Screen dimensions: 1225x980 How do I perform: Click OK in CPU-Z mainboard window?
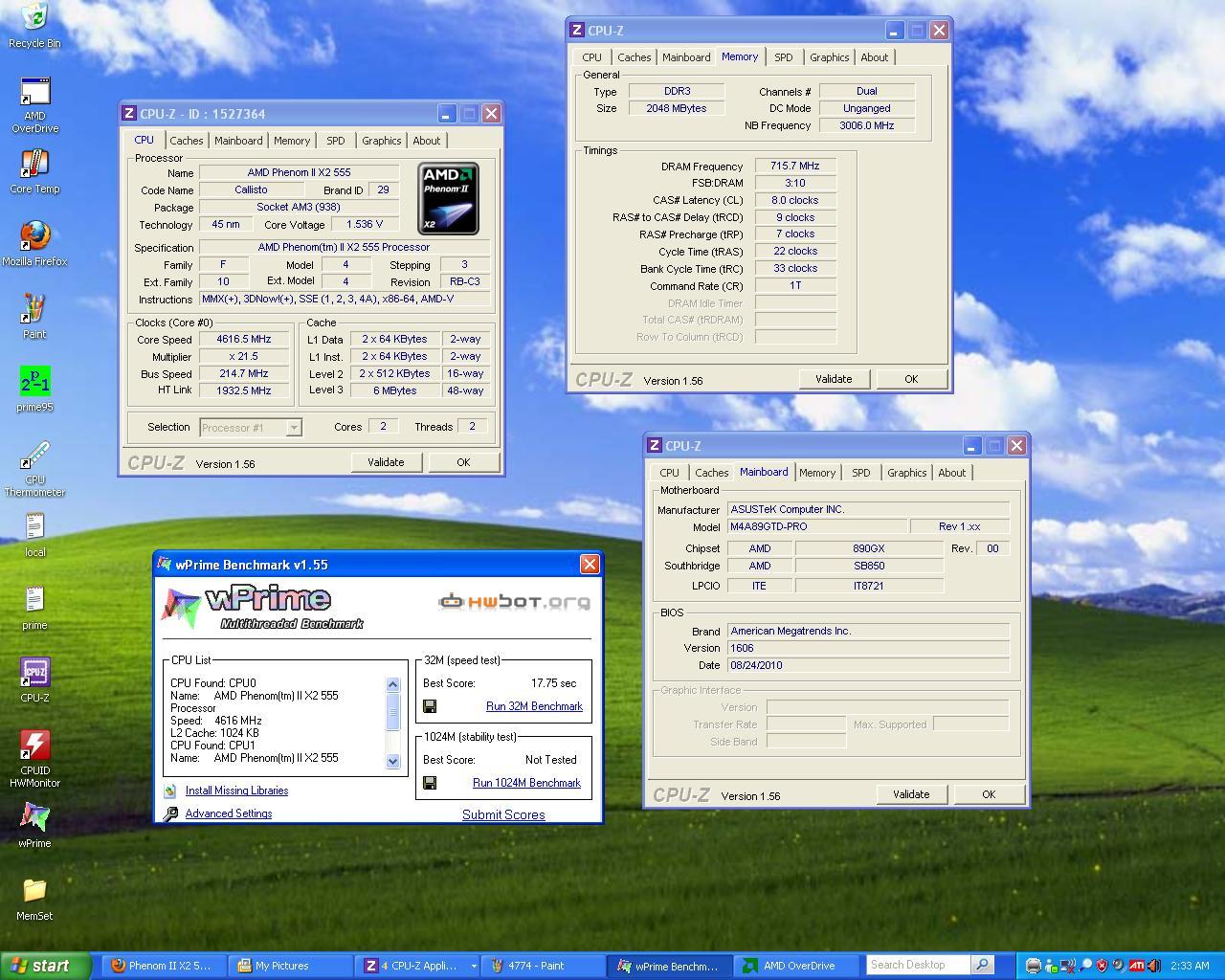click(989, 794)
